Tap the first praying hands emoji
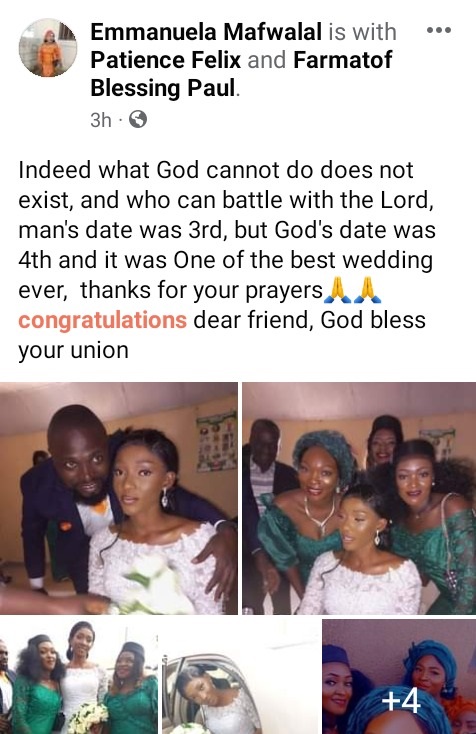Screen dimensions: 476x734 (337, 290)
